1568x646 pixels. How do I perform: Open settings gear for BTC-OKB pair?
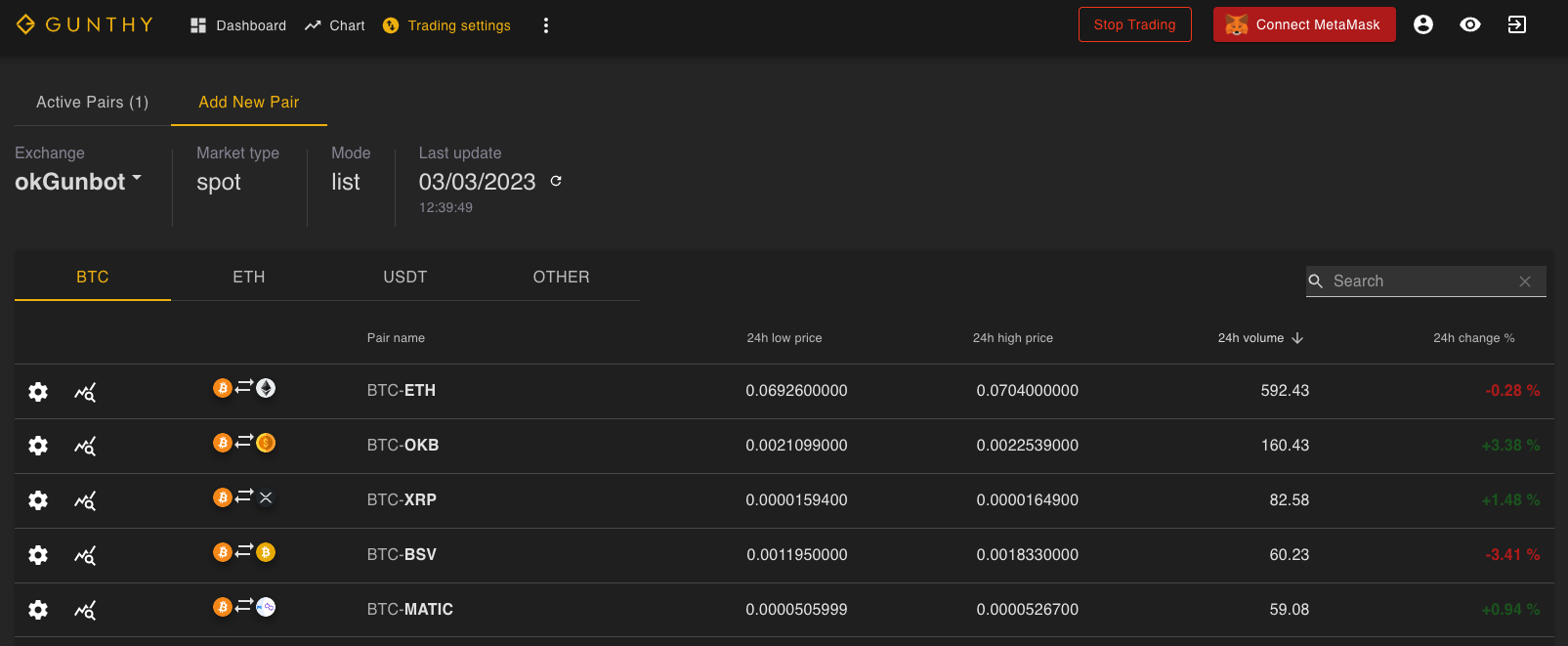click(38, 446)
